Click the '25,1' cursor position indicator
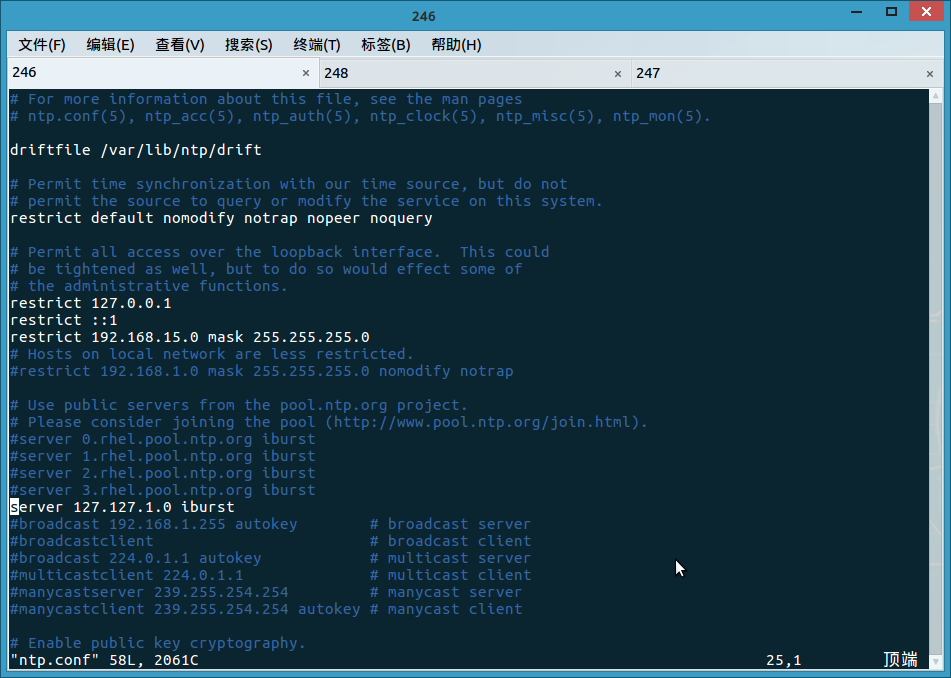This screenshot has width=951, height=678. [784, 660]
